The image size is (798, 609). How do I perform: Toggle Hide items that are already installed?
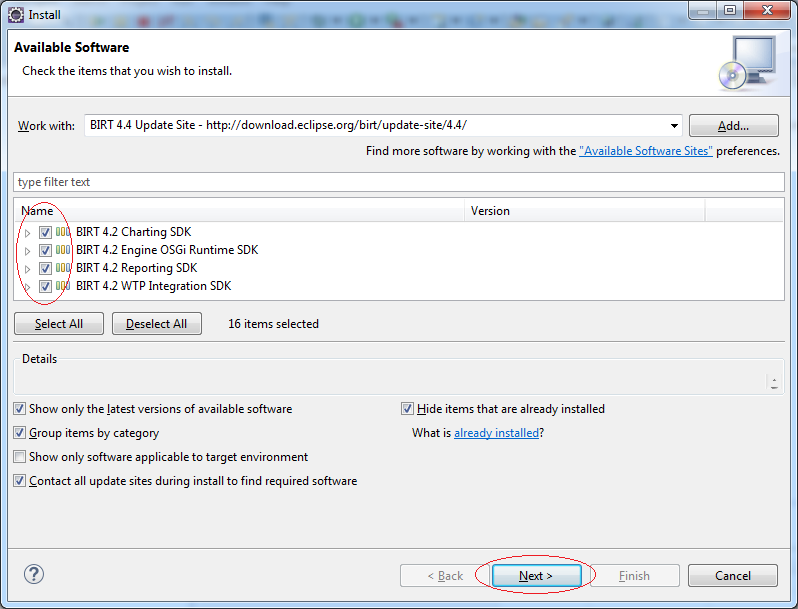click(x=407, y=409)
